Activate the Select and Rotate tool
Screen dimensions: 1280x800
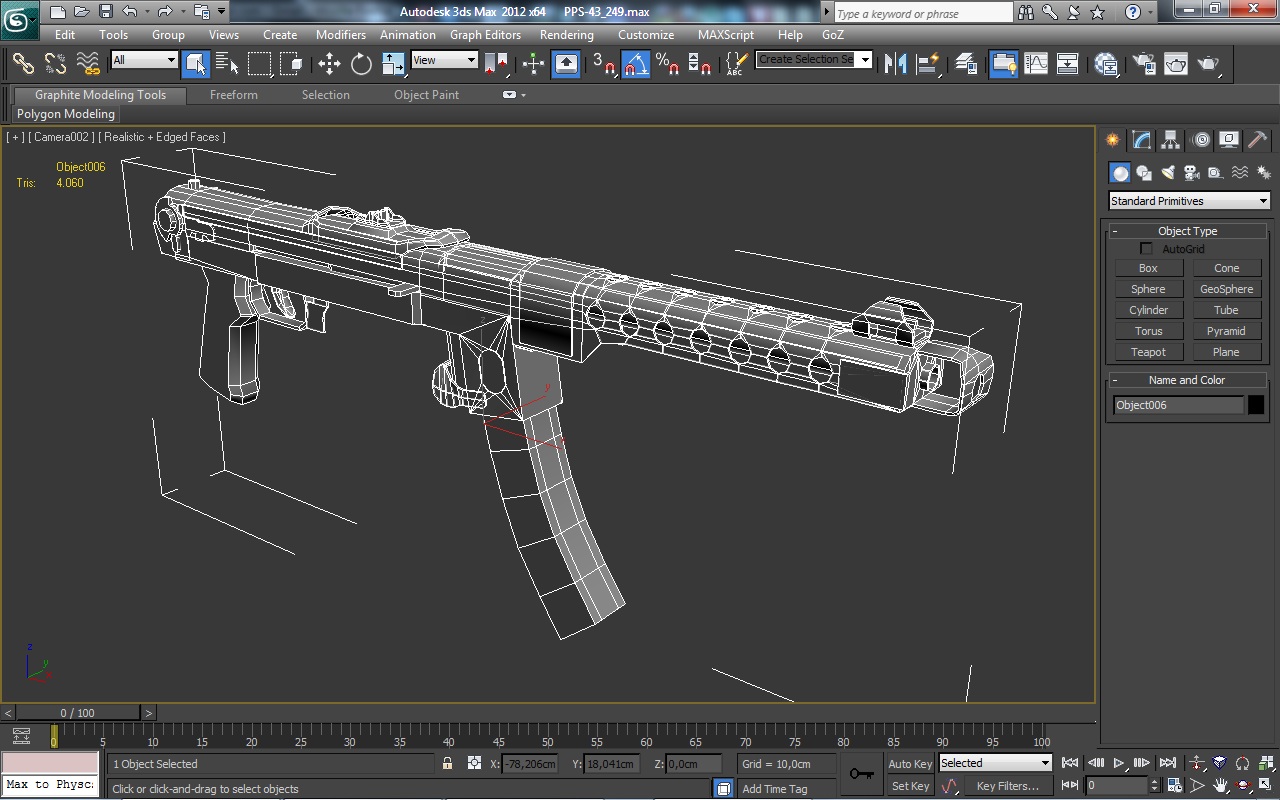pyautogui.click(x=361, y=63)
